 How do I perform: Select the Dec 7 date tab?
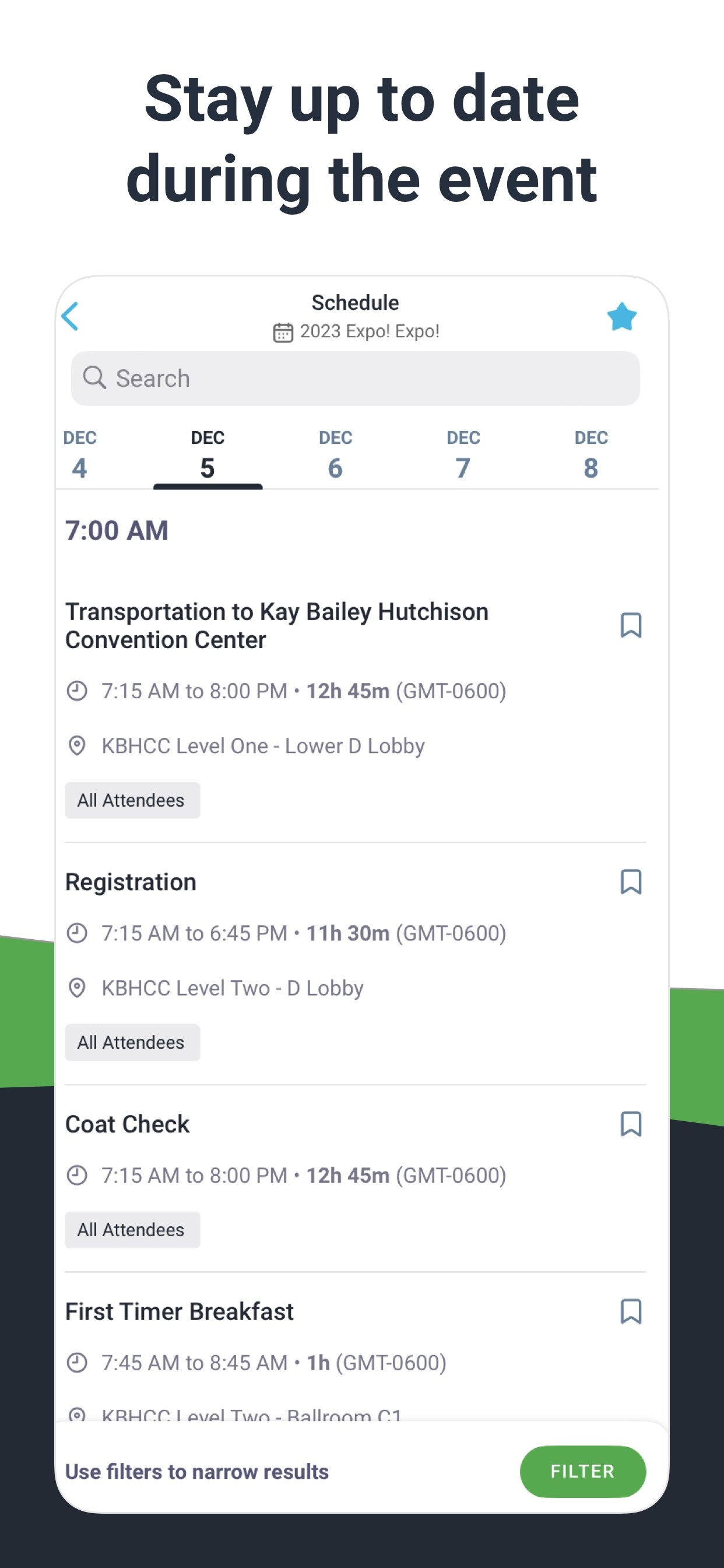463,456
